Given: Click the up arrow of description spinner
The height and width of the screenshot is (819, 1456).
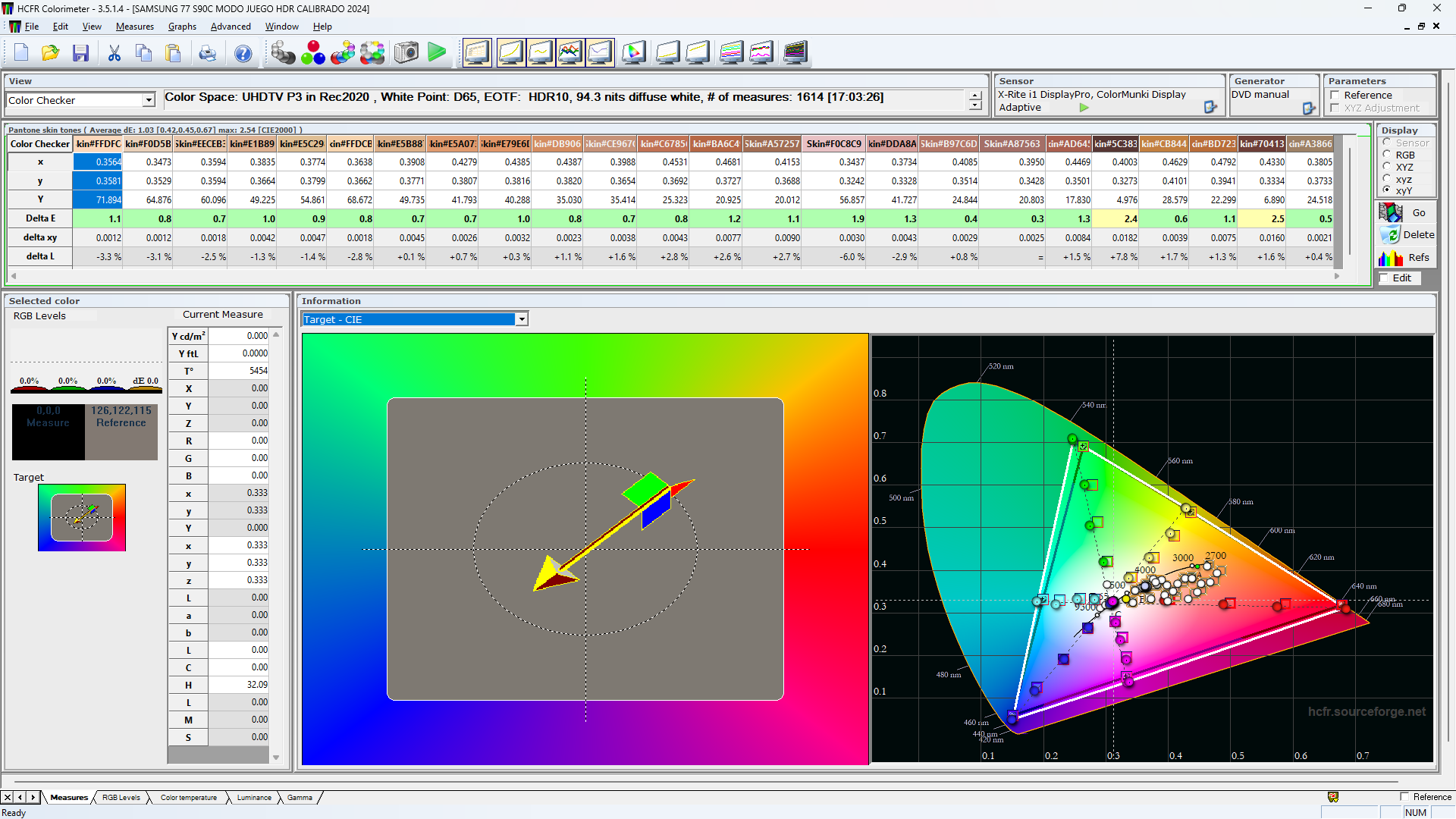Looking at the screenshot, I should [975, 96].
